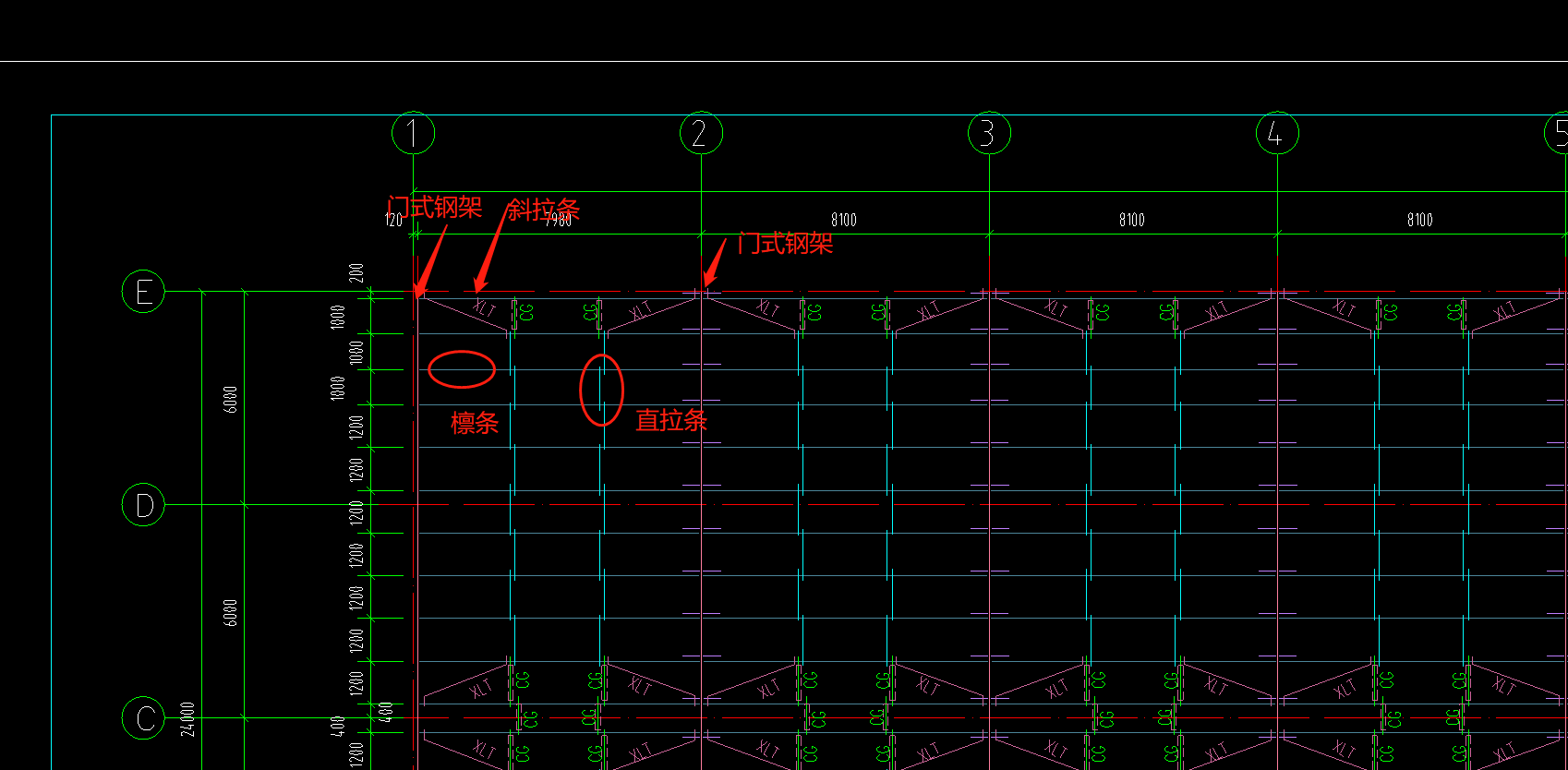Select grid axis bubble C
The width and height of the screenshot is (1568, 770).
pyautogui.click(x=143, y=717)
